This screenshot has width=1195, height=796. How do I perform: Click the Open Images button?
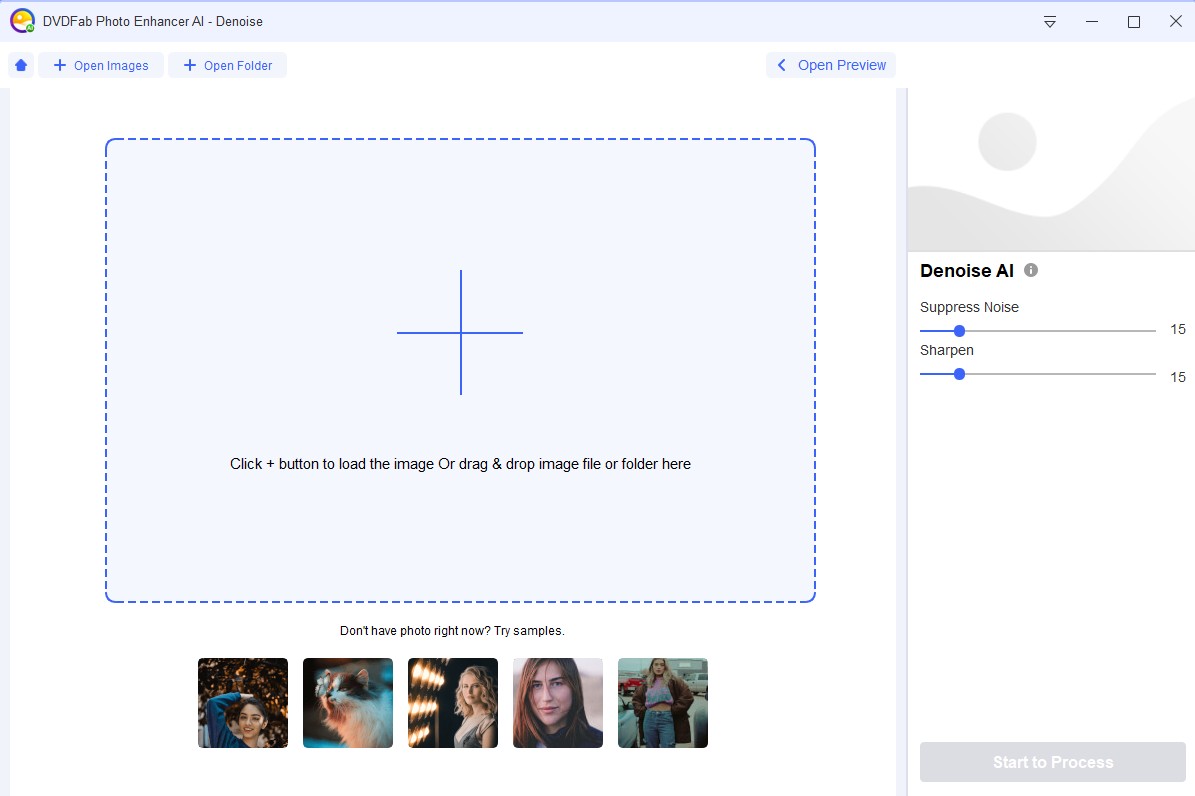(x=101, y=66)
